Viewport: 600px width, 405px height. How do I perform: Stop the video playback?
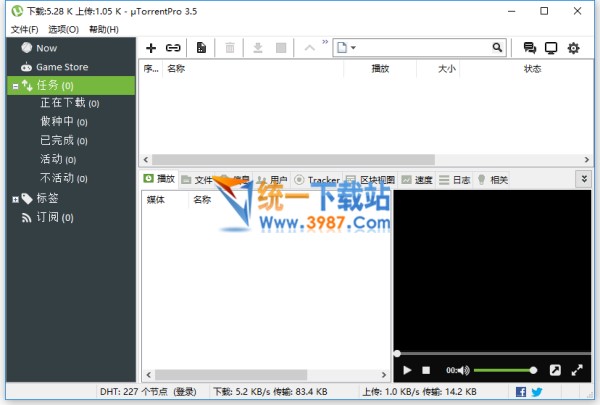pyautogui.click(x=426, y=370)
